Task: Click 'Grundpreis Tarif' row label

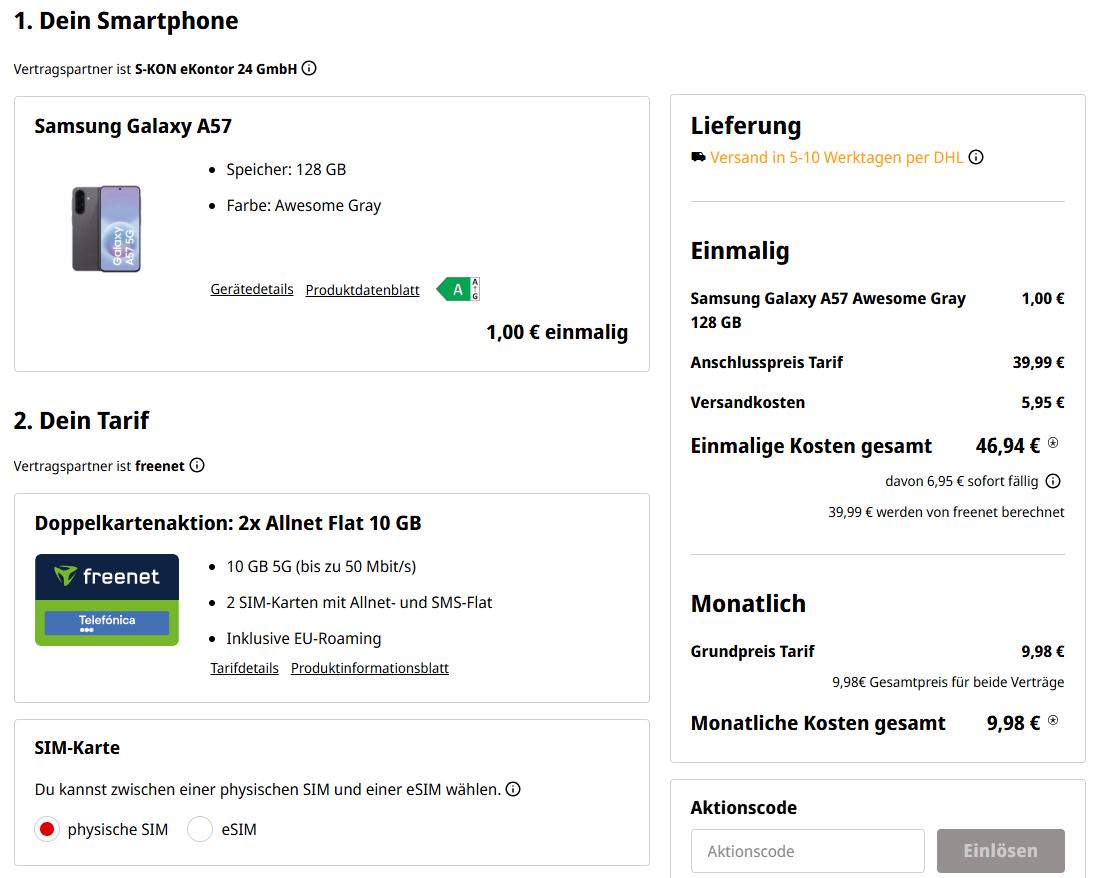Action: point(752,652)
